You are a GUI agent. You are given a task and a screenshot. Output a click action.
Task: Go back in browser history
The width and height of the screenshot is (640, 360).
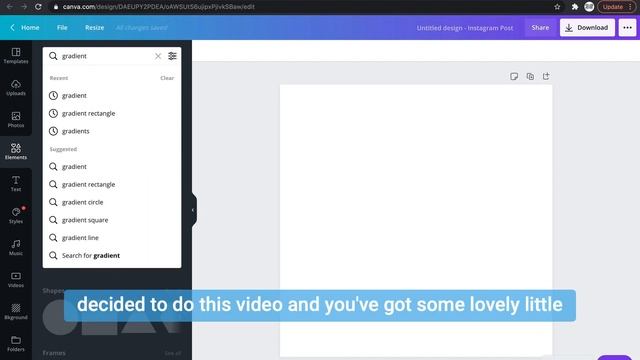(x=9, y=7)
